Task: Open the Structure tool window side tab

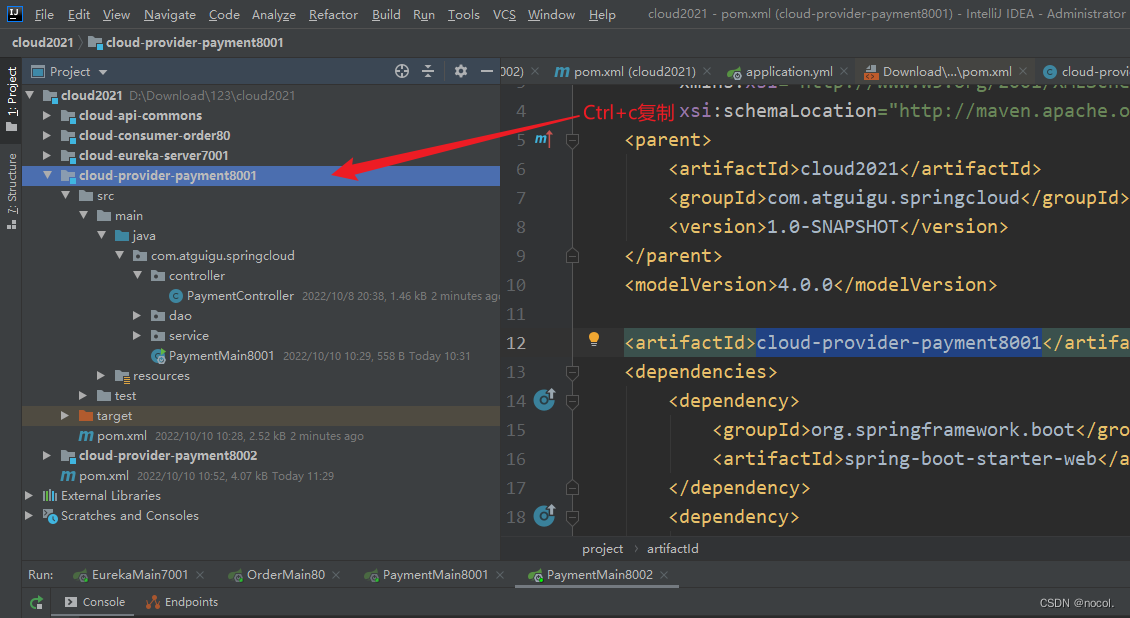Action: (12, 191)
